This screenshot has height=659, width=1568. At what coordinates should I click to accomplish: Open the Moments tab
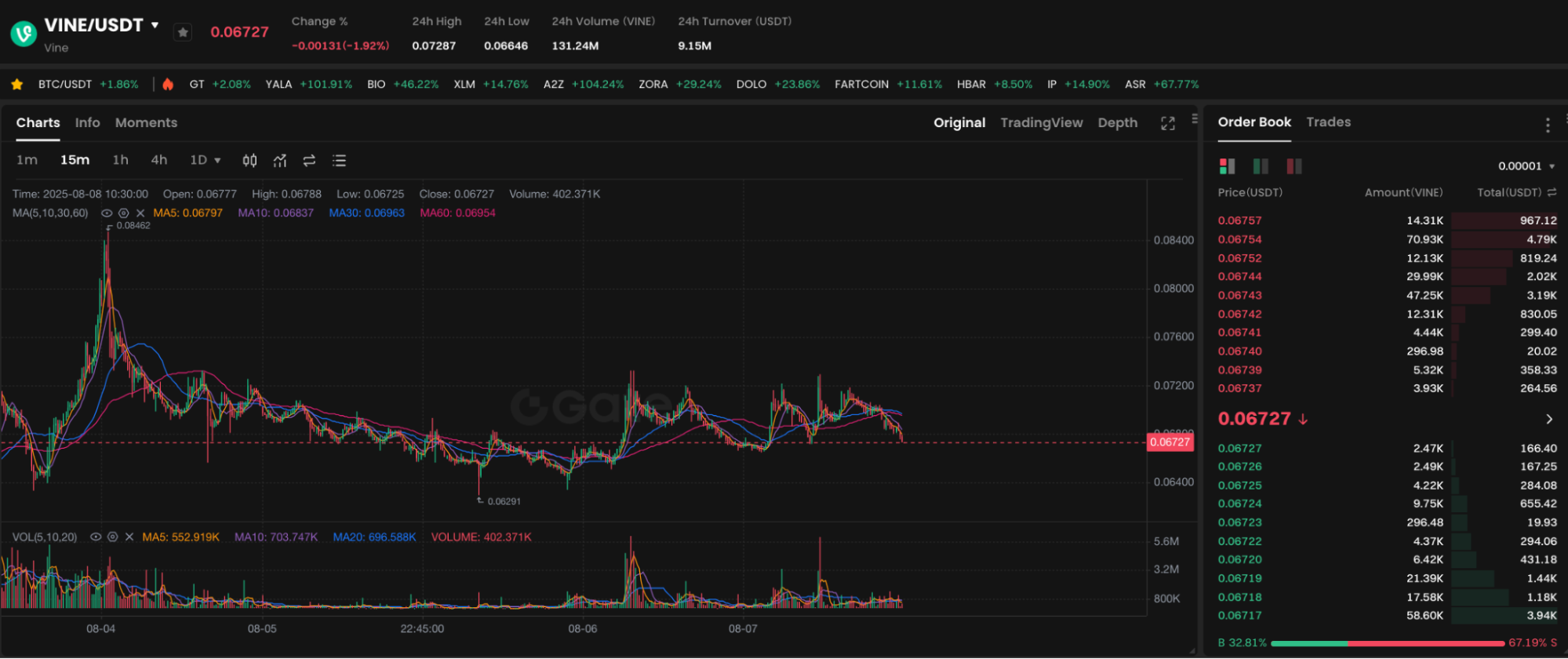point(146,122)
